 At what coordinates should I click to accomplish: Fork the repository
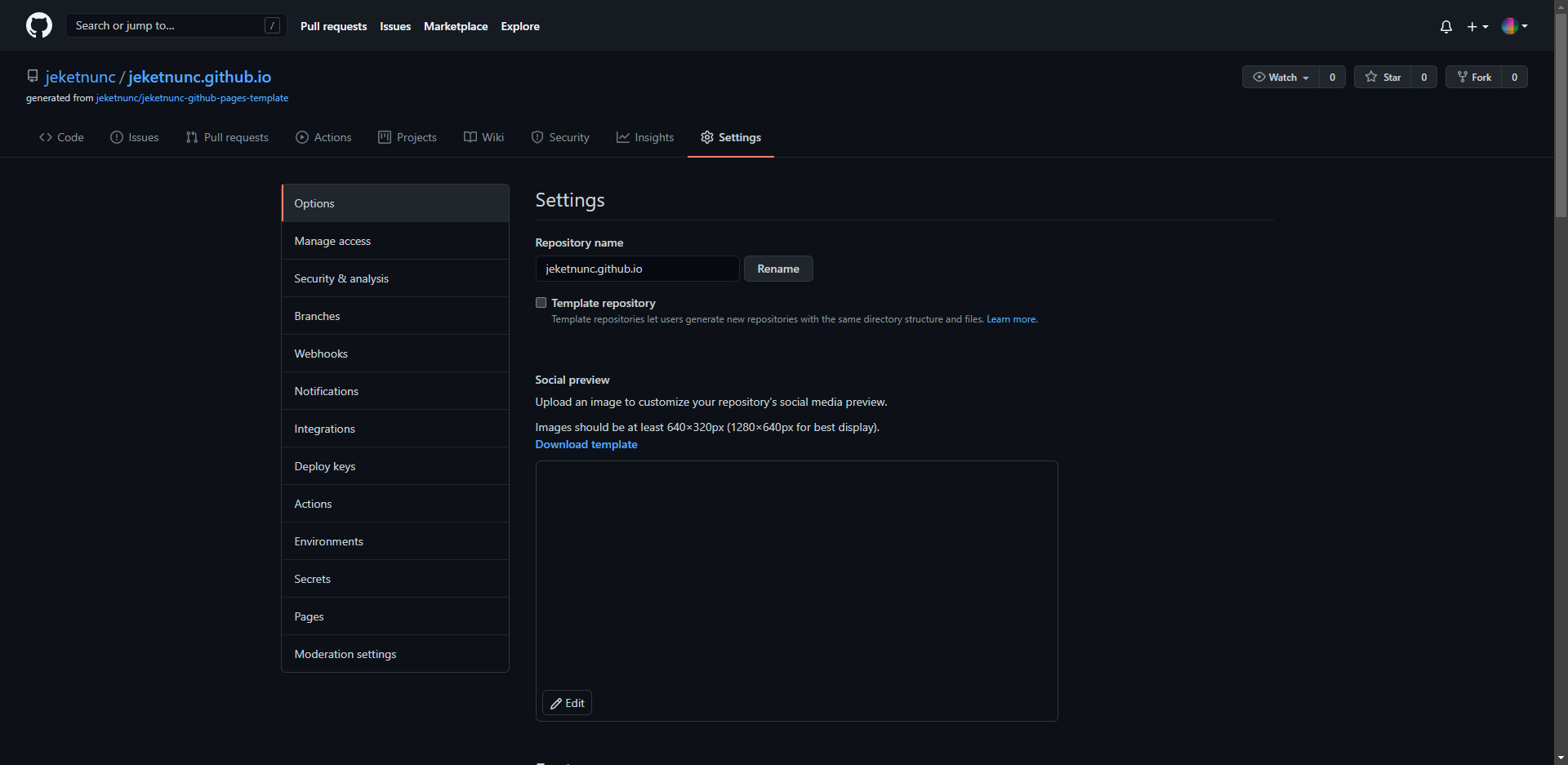click(1474, 77)
